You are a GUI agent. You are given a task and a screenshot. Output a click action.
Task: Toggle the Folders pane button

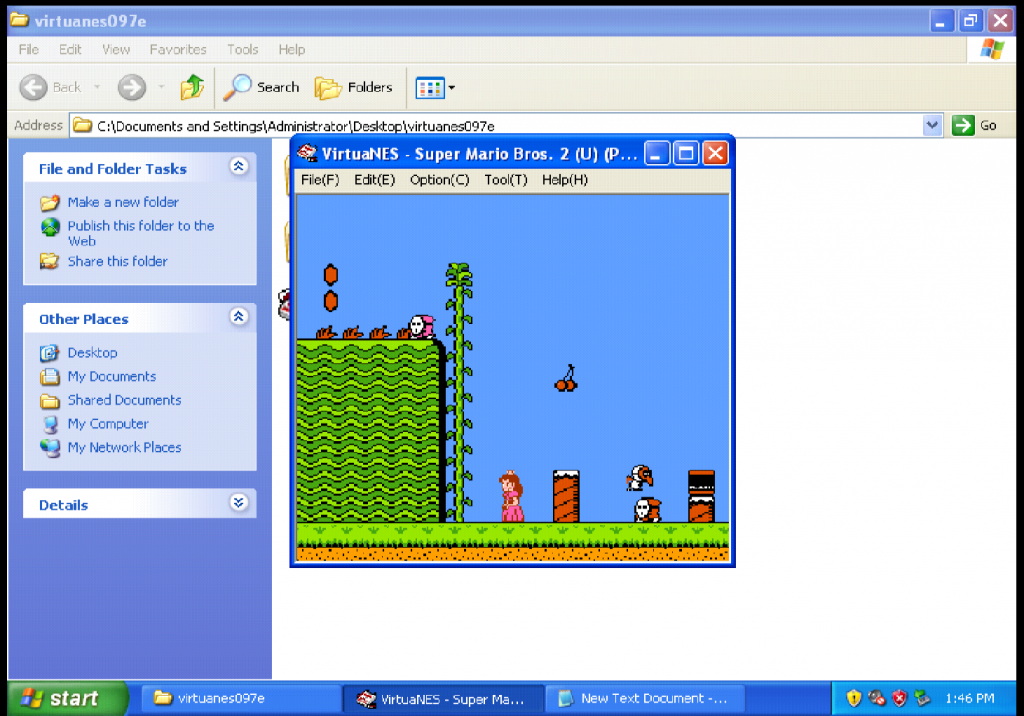click(x=354, y=87)
